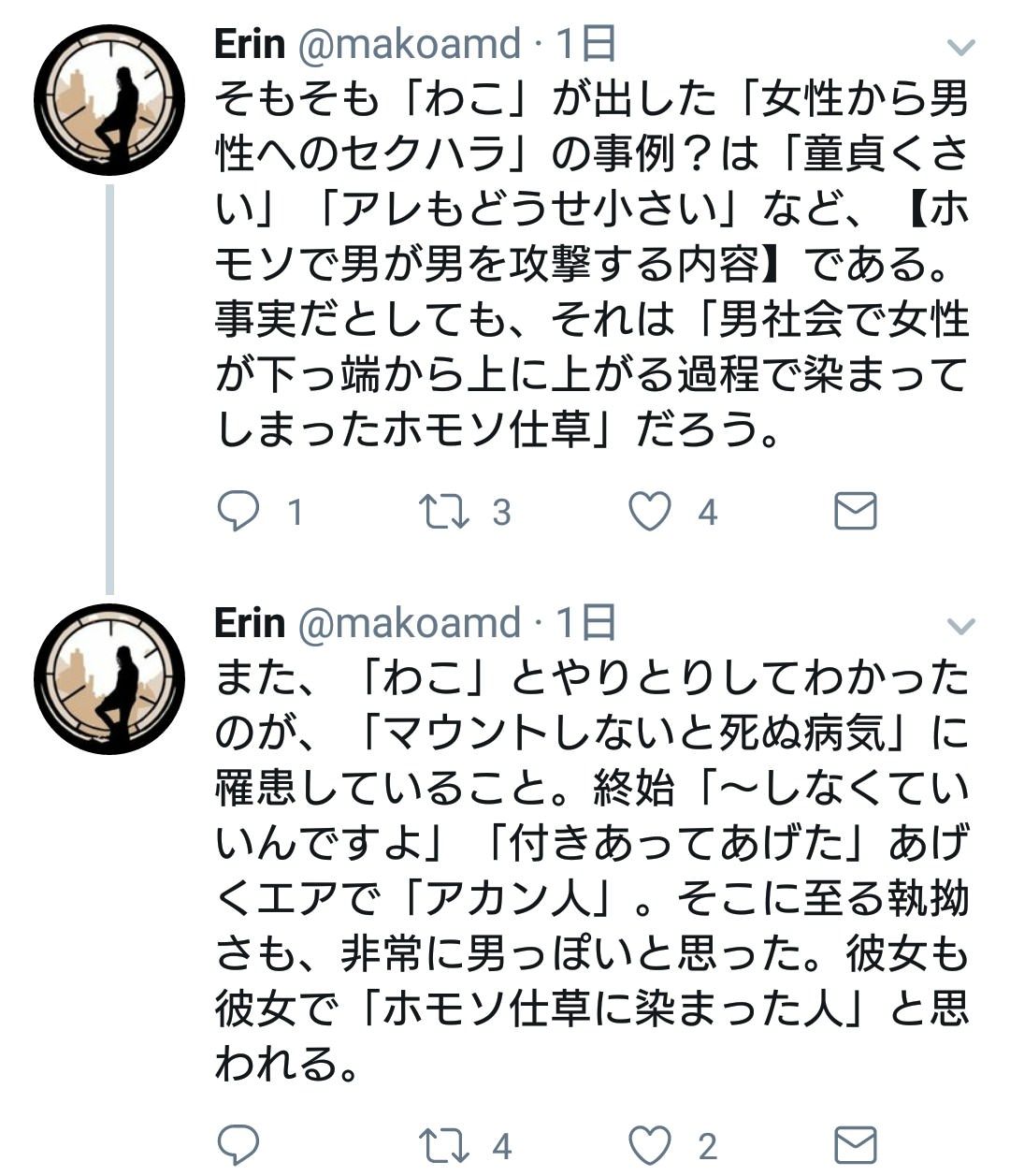1010x1176 pixels.
Task: Open the first tweet's chevron options menu
Action: click(x=961, y=47)
